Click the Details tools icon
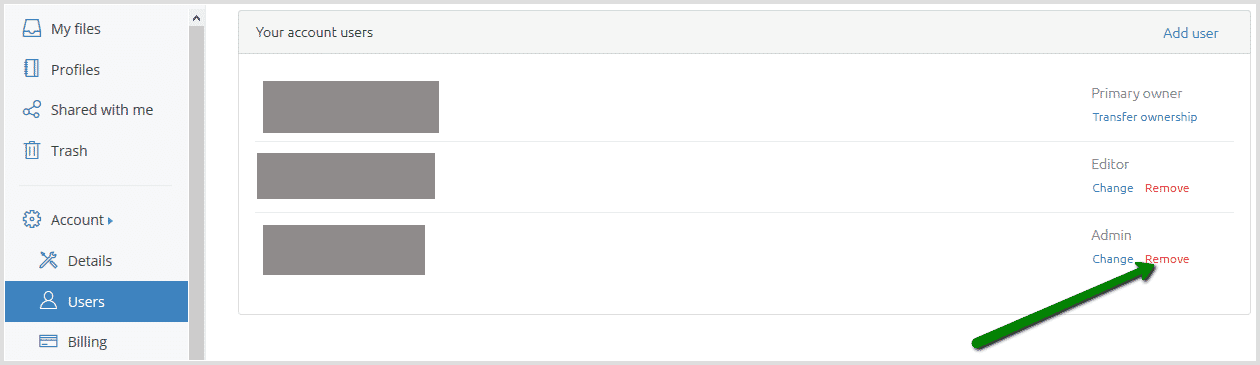The height and width of the screenshot is (365, 1260). [x=48, y=261]
